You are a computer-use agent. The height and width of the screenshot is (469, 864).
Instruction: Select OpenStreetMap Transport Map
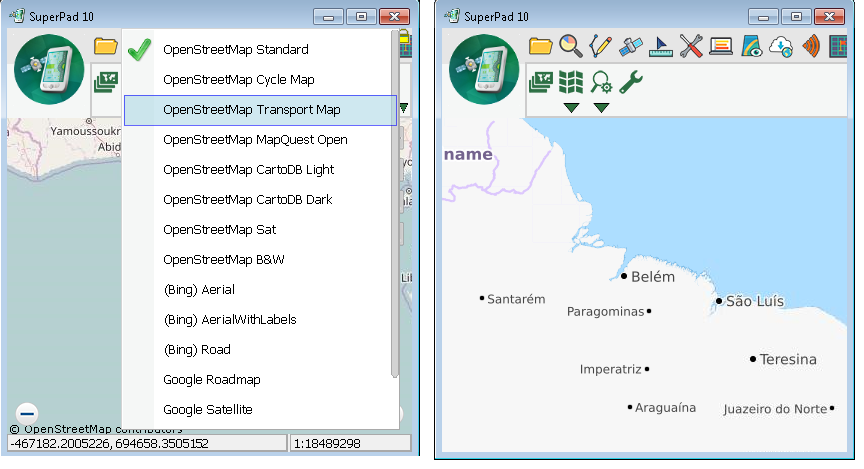(260, 110)
